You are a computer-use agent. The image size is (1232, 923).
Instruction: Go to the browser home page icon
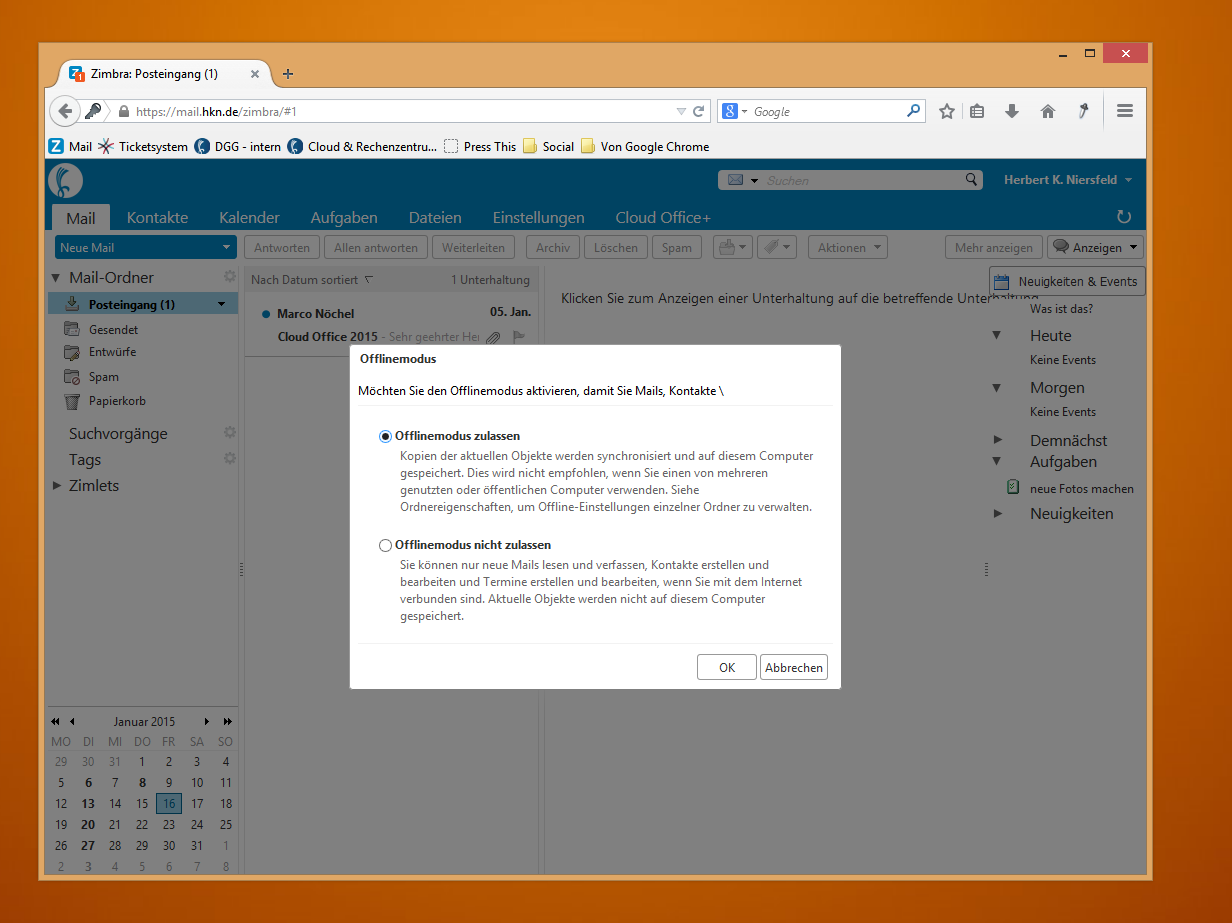point(1048,112)
